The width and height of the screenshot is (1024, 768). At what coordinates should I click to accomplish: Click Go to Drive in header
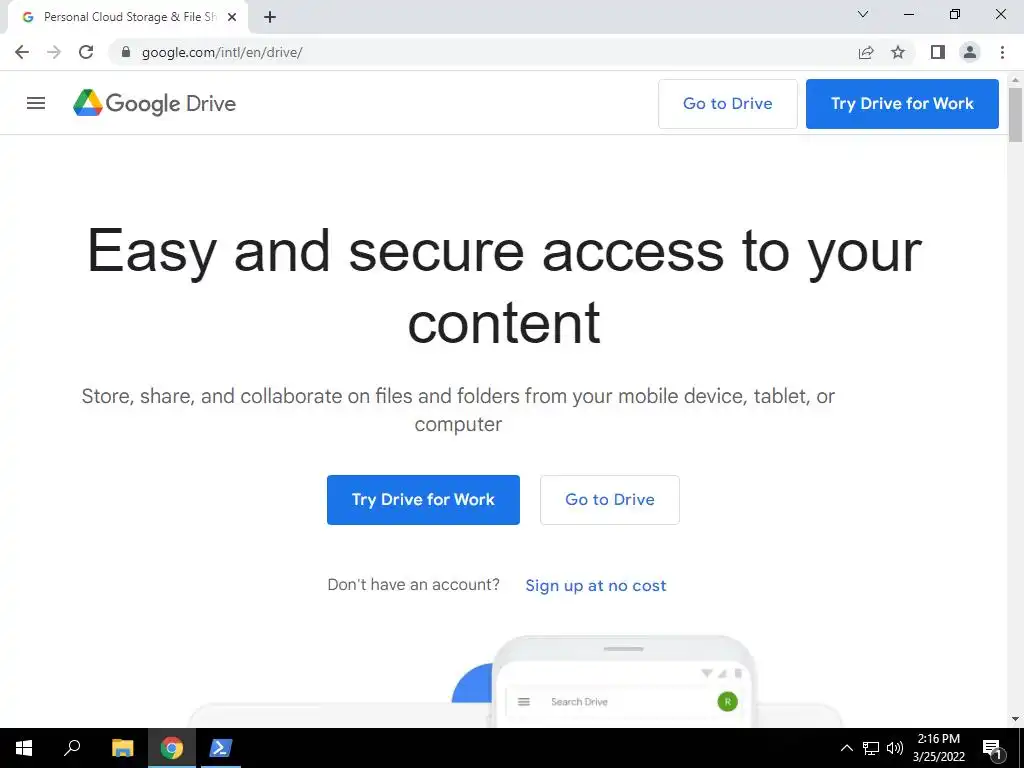(728, 104)
